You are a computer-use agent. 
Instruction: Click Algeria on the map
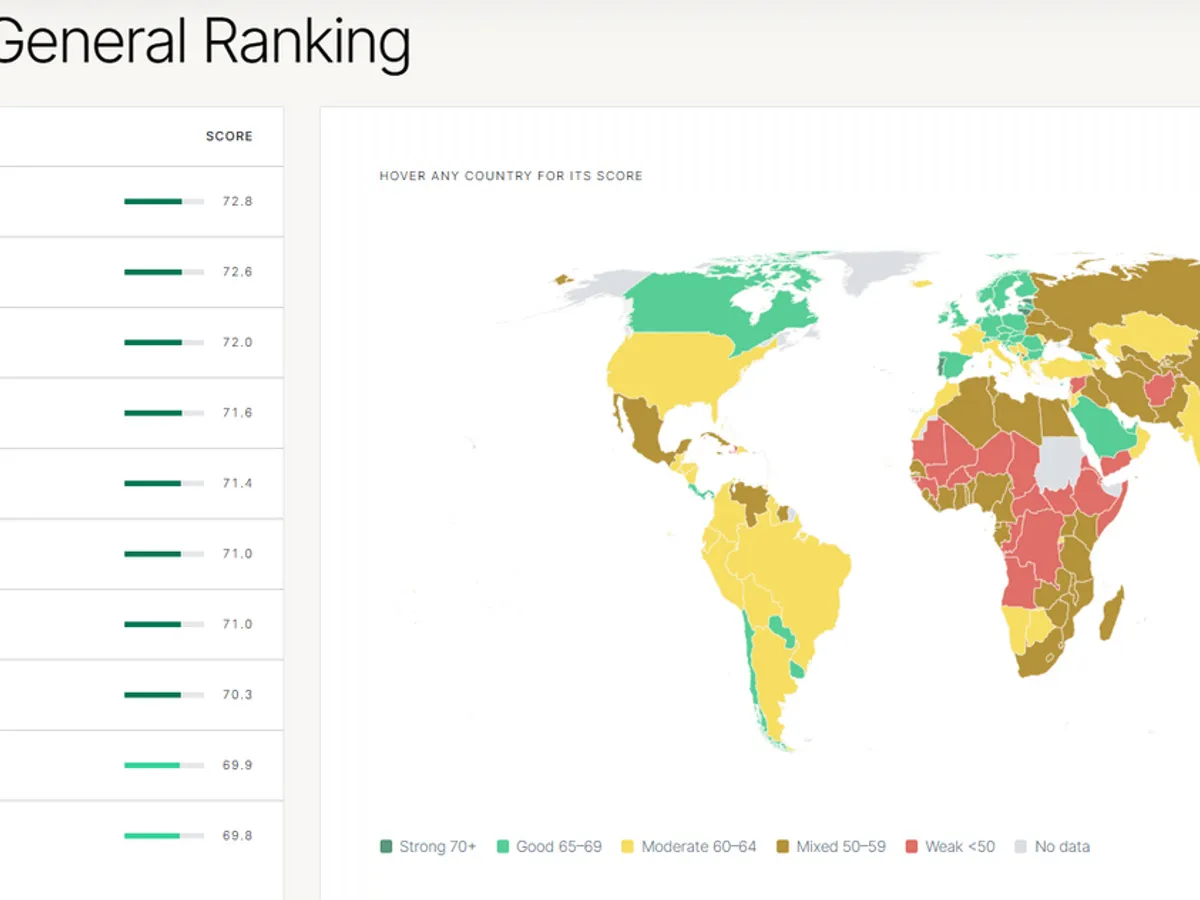pyautogui.click(x=968, y=412)
